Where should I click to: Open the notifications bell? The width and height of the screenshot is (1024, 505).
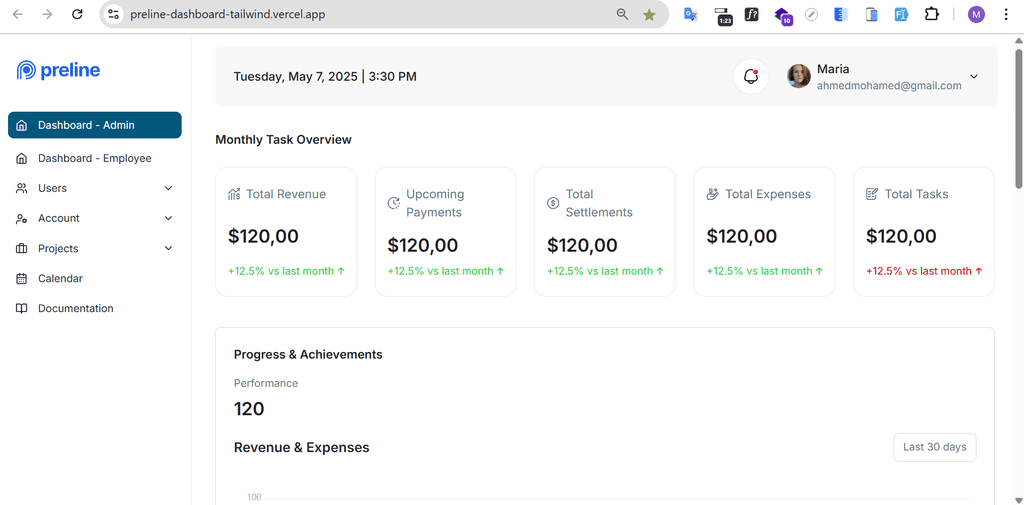pos(751,76)
